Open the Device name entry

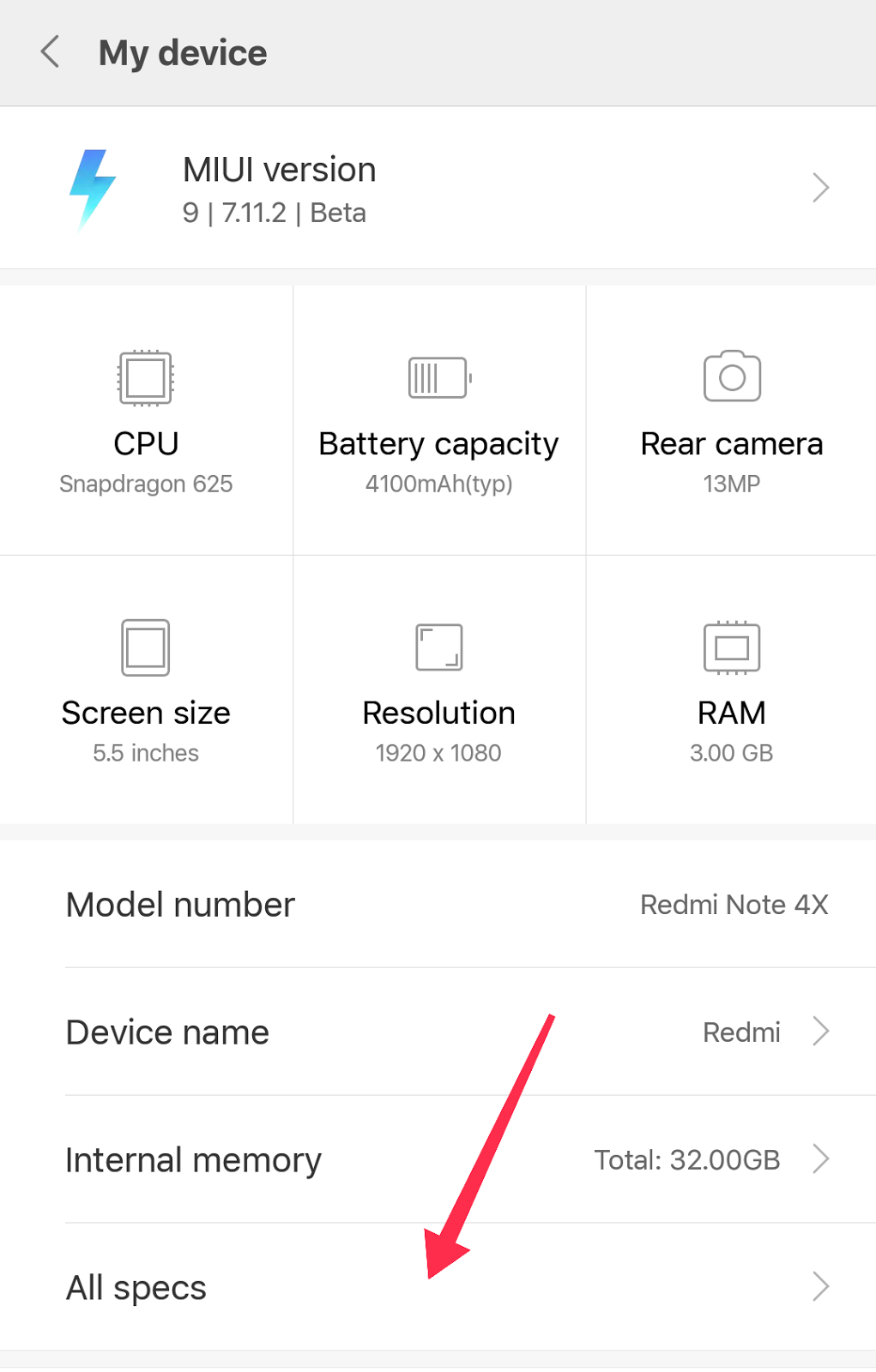tap(168, 1032)
